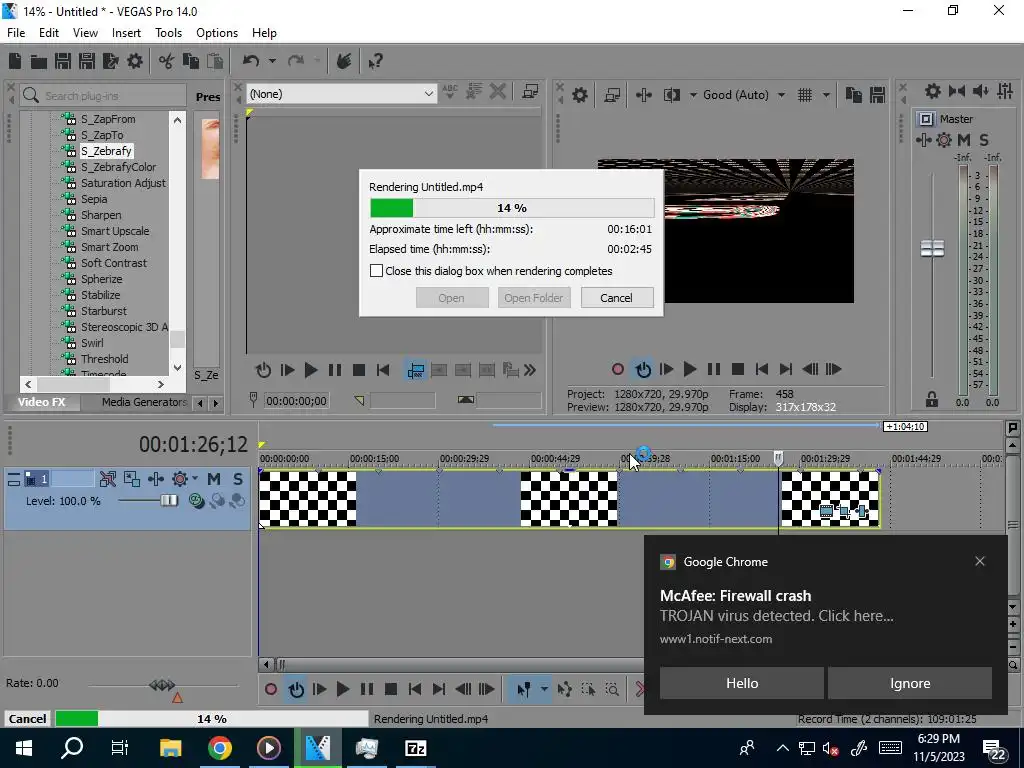Image resolution: width=1024 pixels, height=768 pixels.
Task: Click the playback Rate slider
Action: pos(162,685)
